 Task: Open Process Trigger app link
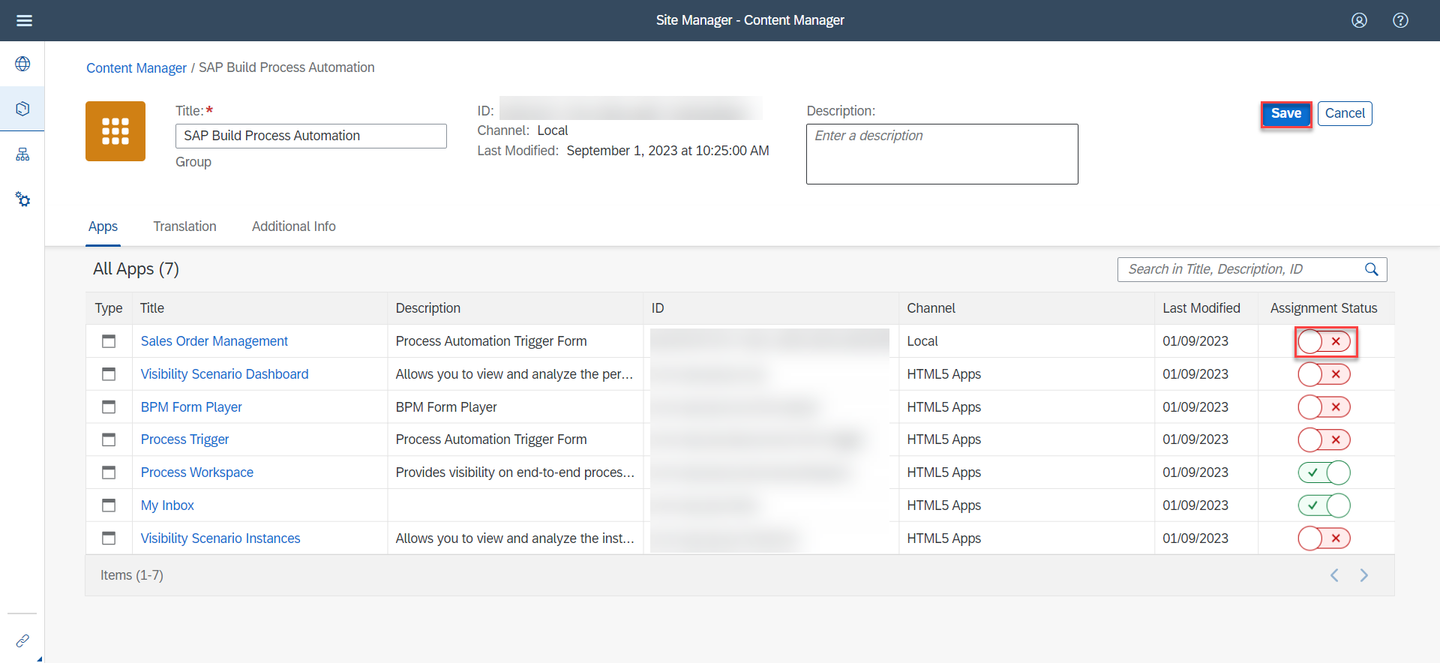(x=185, y=440)
